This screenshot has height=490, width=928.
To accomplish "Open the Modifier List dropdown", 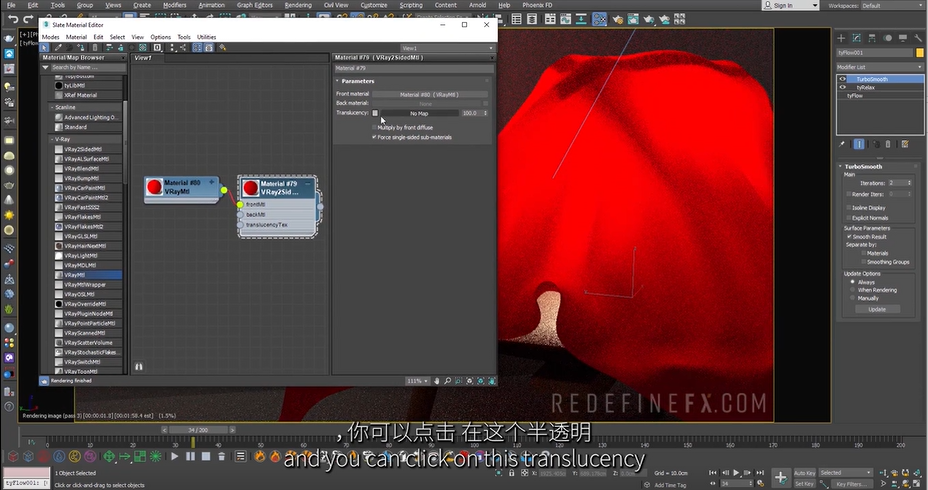I will (880, 67).
